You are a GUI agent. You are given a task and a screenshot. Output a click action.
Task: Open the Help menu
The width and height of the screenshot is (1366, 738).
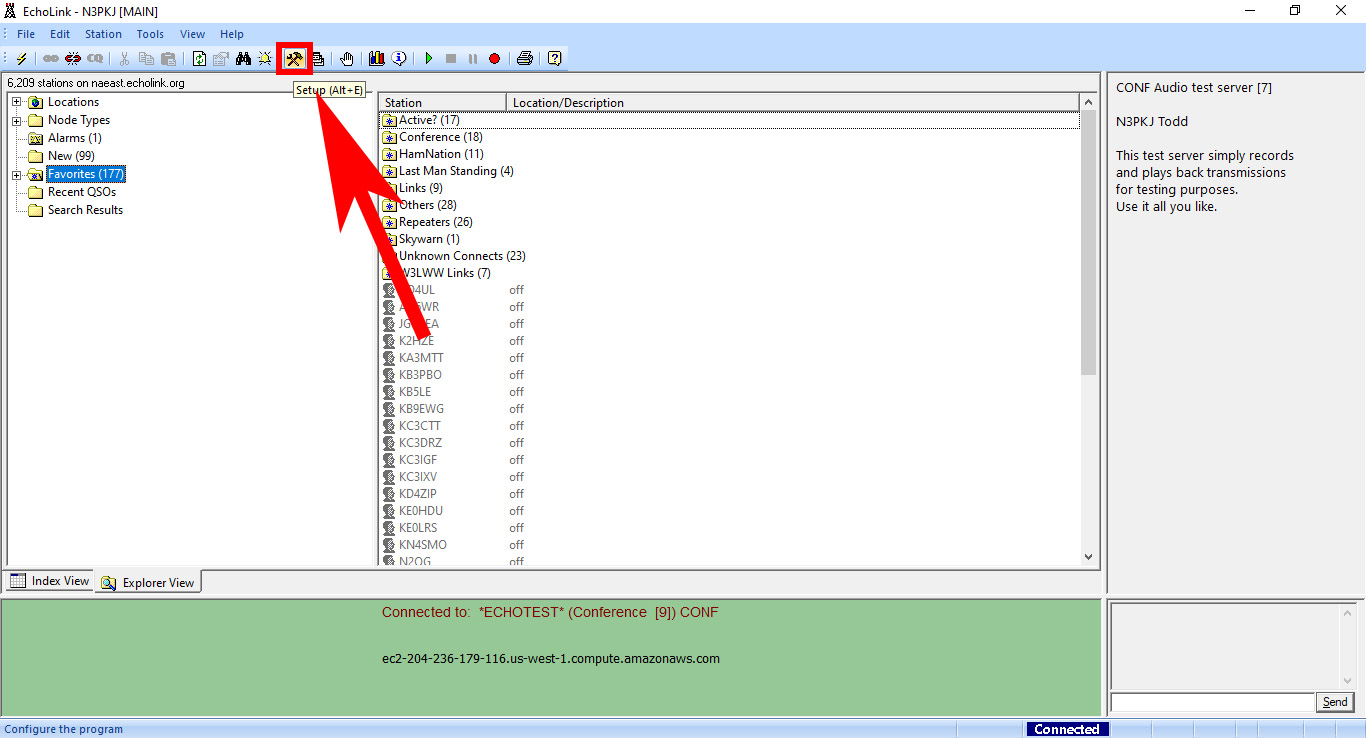point(232,34)
